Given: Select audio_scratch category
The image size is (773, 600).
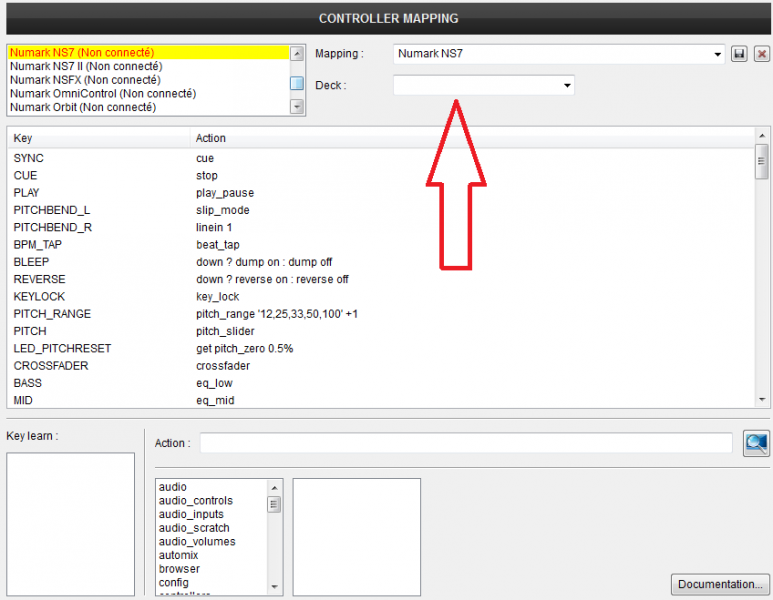Looking at the screenshot, I should pos(211,528).
